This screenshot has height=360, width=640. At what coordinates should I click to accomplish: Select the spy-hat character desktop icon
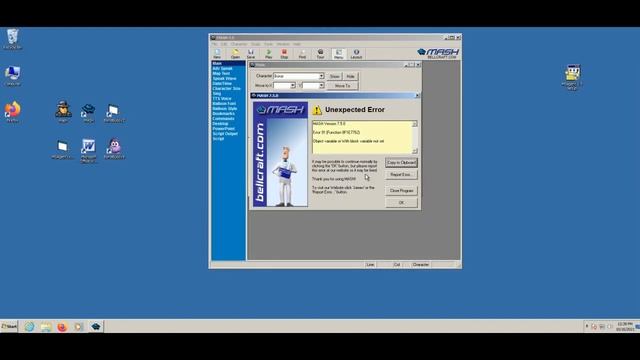tap(63, 111)
